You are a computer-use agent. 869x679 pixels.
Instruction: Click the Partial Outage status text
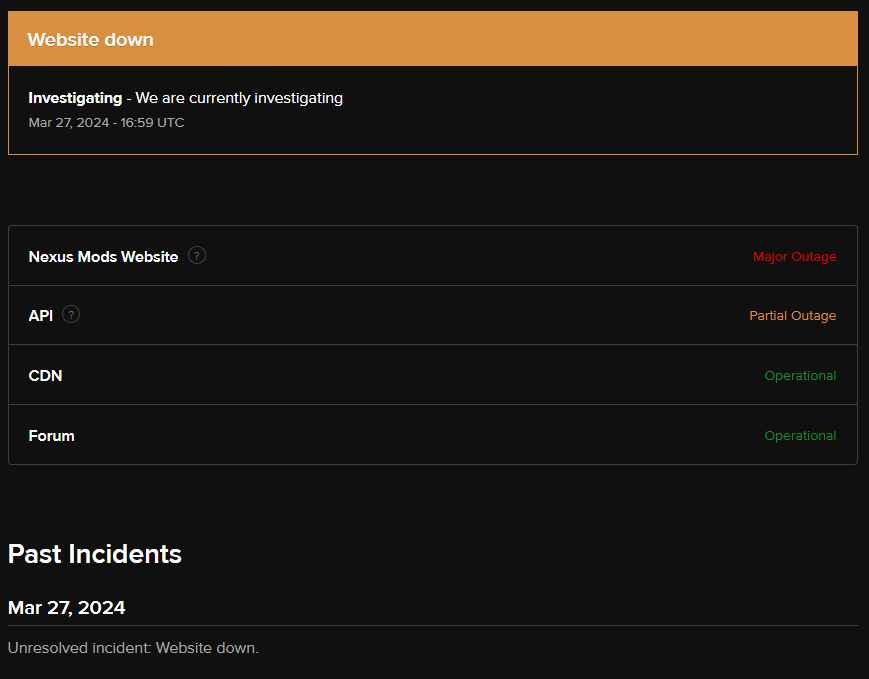tap(793, 315)
